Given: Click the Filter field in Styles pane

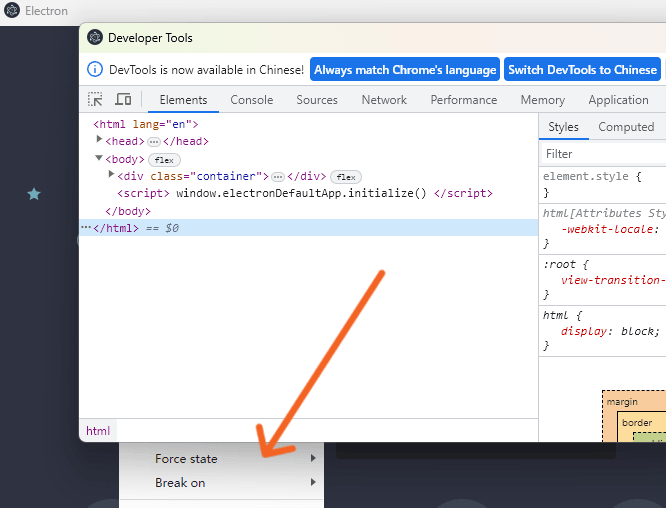Looking at the screenshot, I should 603,154.
